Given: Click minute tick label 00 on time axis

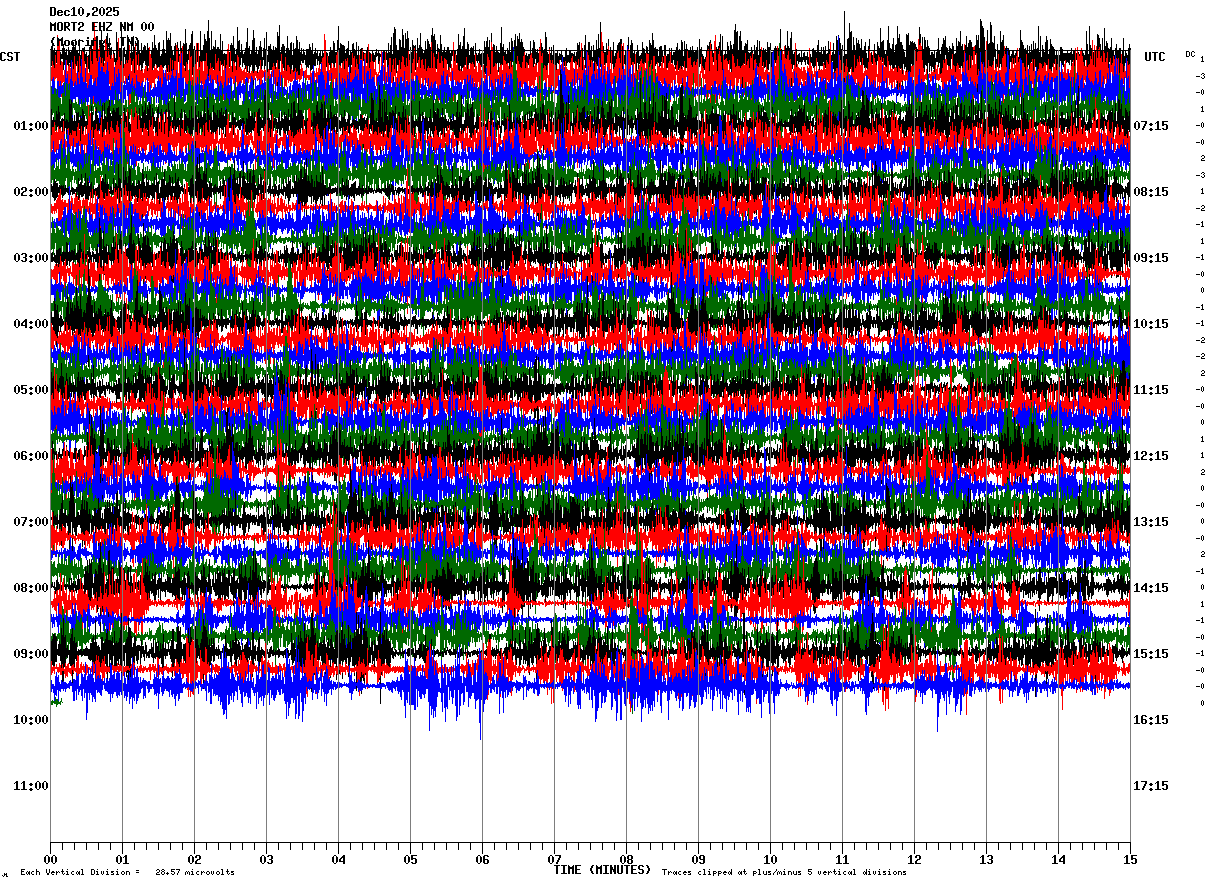Looking at the screenshot, I should (50, 859).
